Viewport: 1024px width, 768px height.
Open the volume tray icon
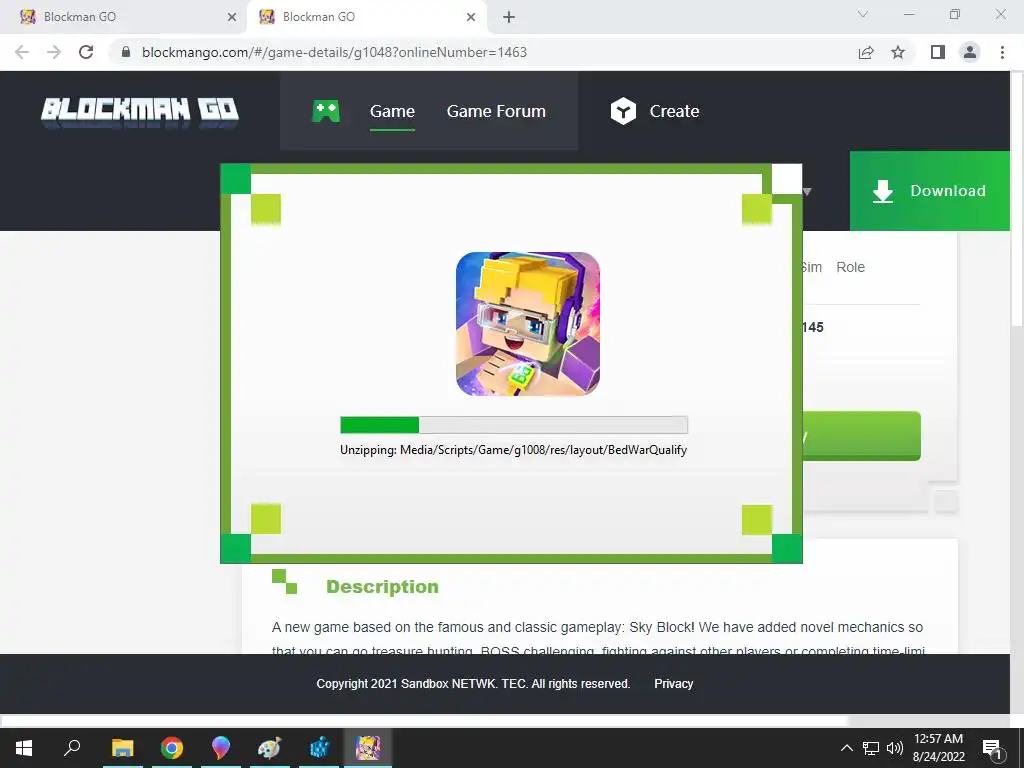click(895, 748)
